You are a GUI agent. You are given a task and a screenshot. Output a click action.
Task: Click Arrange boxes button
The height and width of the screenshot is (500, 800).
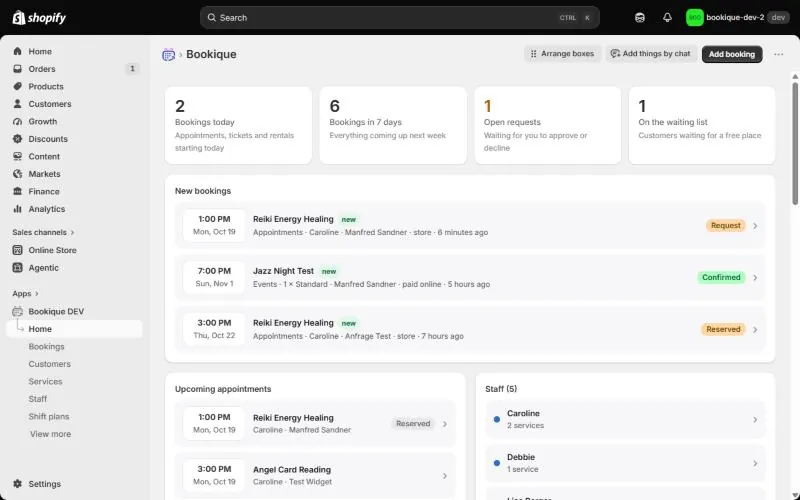562,54
